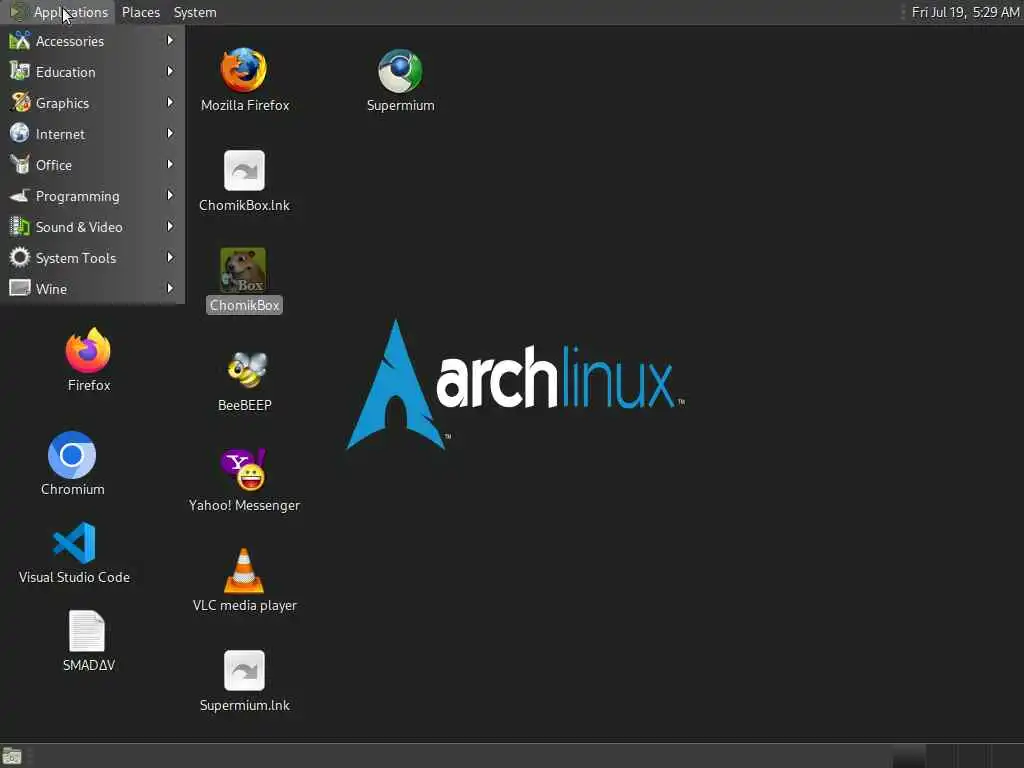The image size is (1024, 768).
Task: Click the Programming category icon
Action: coord(20,195)
